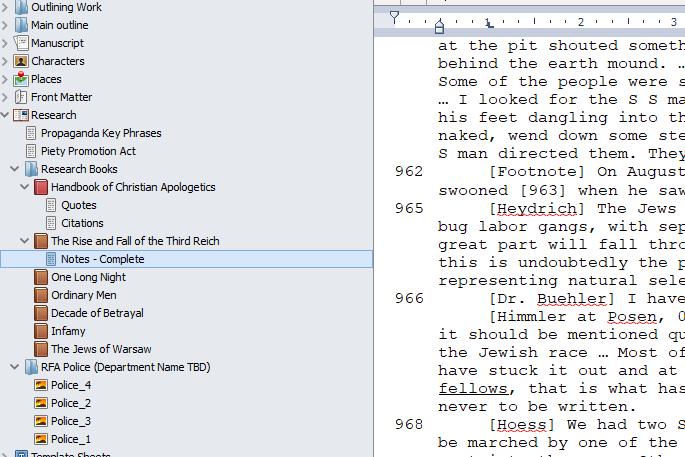Viewport: 685px width, 457px height.
Task: Click the Propaganda Key Phrases document icon
Action: coord(31,133)
